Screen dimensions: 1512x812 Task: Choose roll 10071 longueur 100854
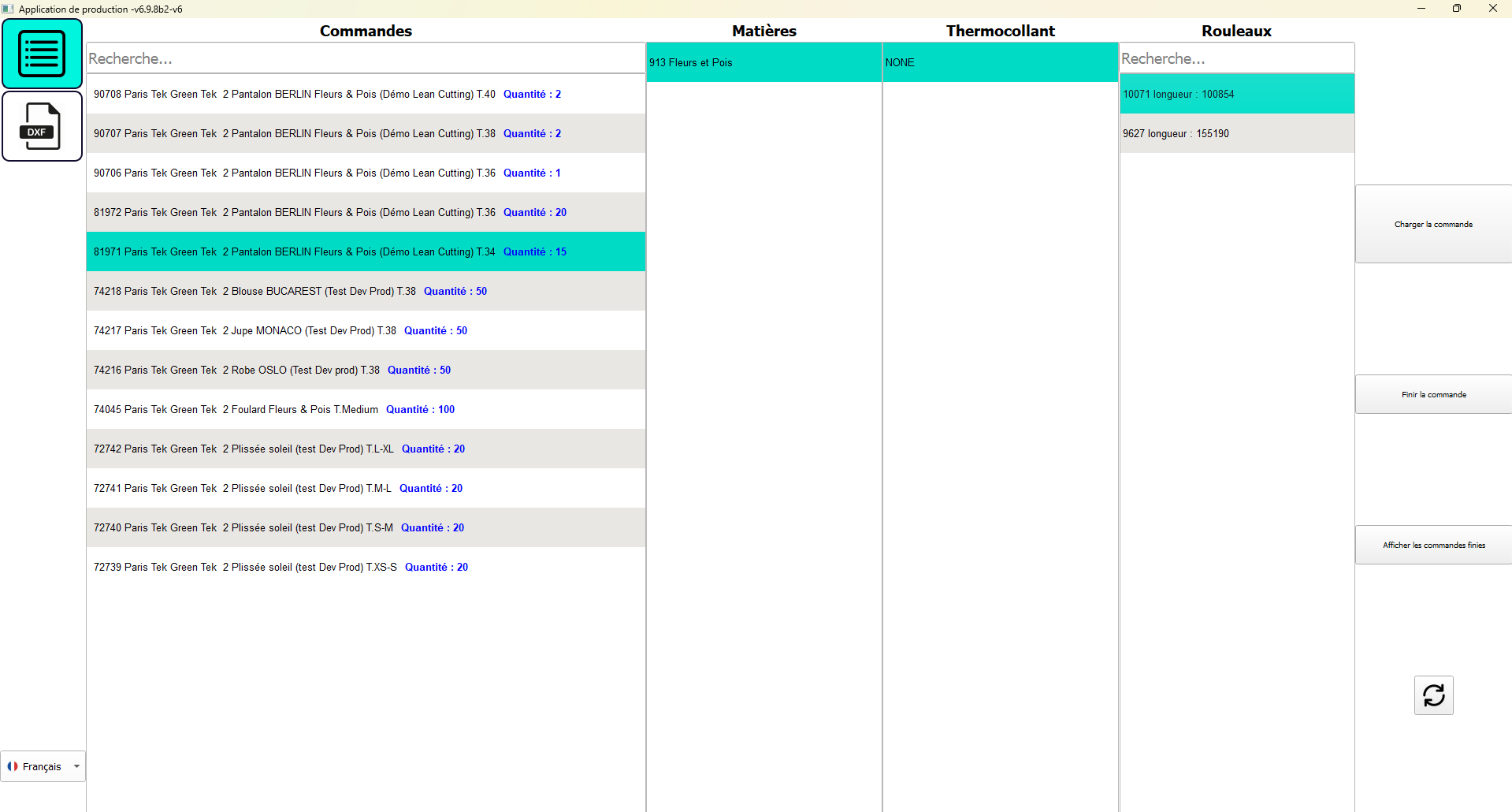point(1235,95)
